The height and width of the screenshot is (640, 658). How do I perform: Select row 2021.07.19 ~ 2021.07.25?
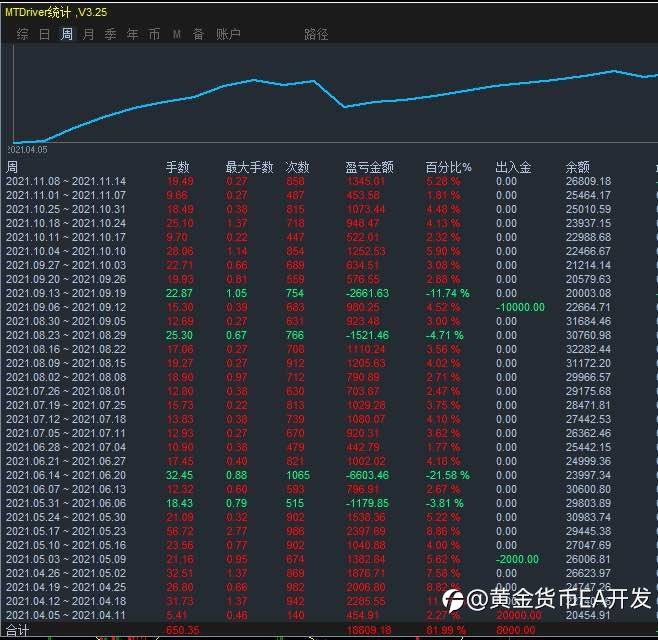tap(329, 405)
